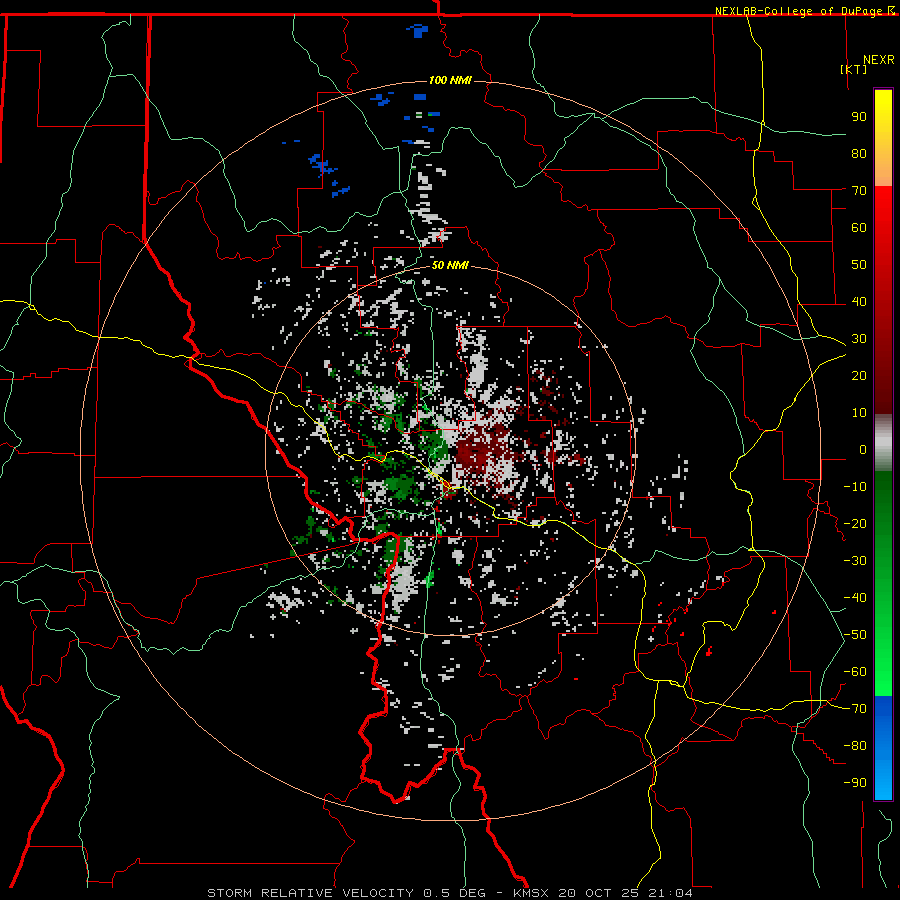The image size is (900, 900).
Task: Click the gray zero-velocity segment of the color bar
Action: (883, 443)
